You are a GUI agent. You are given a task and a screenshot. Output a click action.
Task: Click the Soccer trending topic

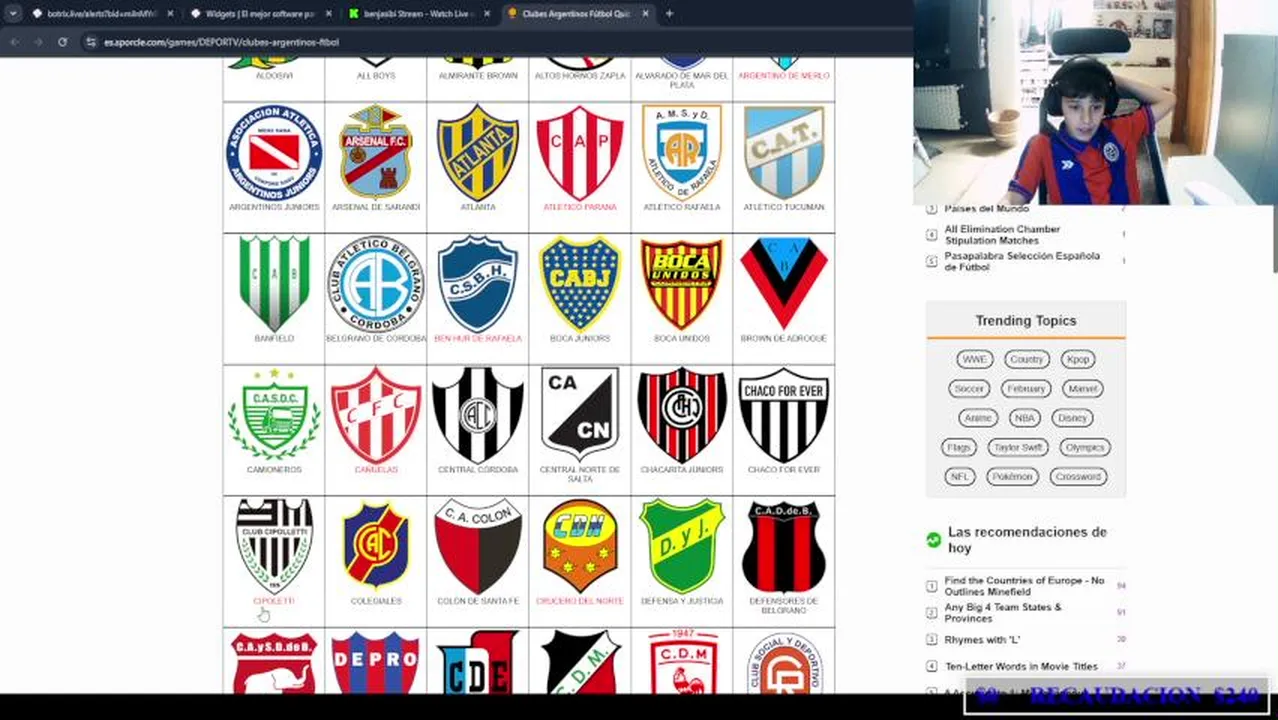(x=969, y=388)
